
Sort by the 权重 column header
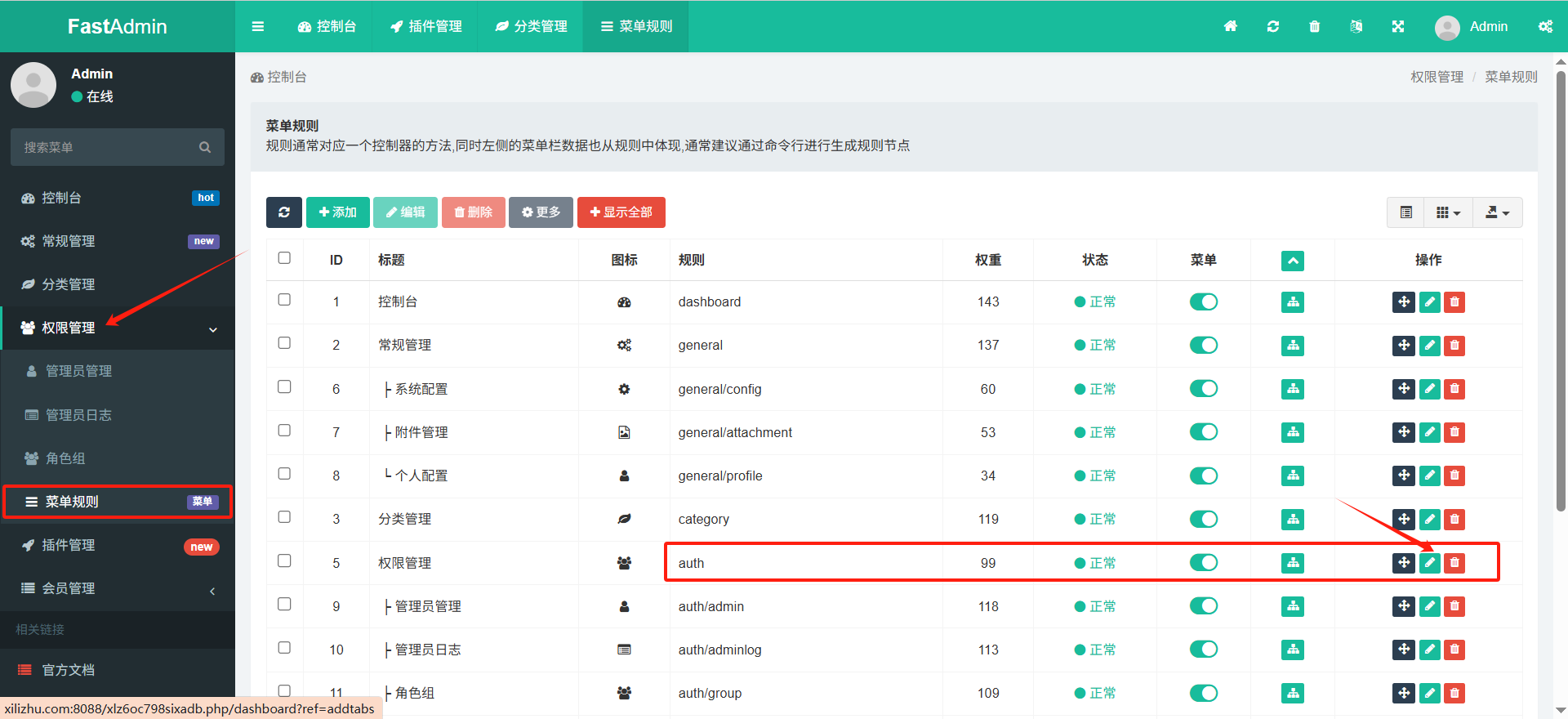pyautogui.click(x=988, y=260)
